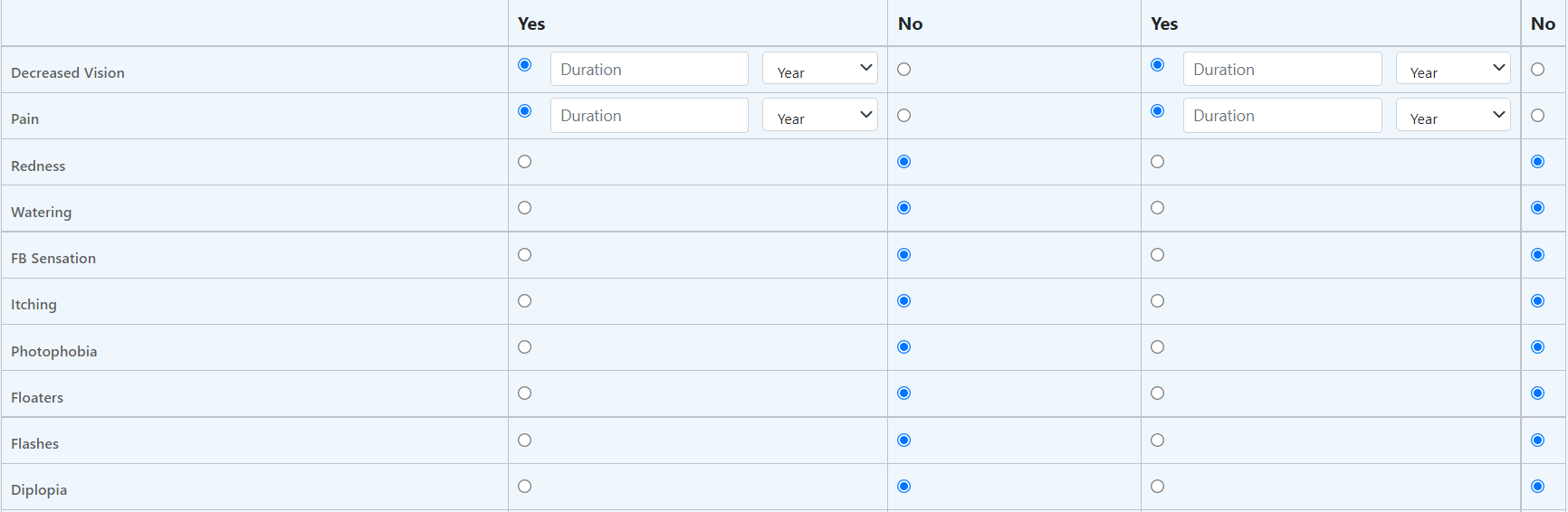The image size is (1568, 512).
Task: Focus left-group Duration field for Pain
Action: (x=649, y=116)
